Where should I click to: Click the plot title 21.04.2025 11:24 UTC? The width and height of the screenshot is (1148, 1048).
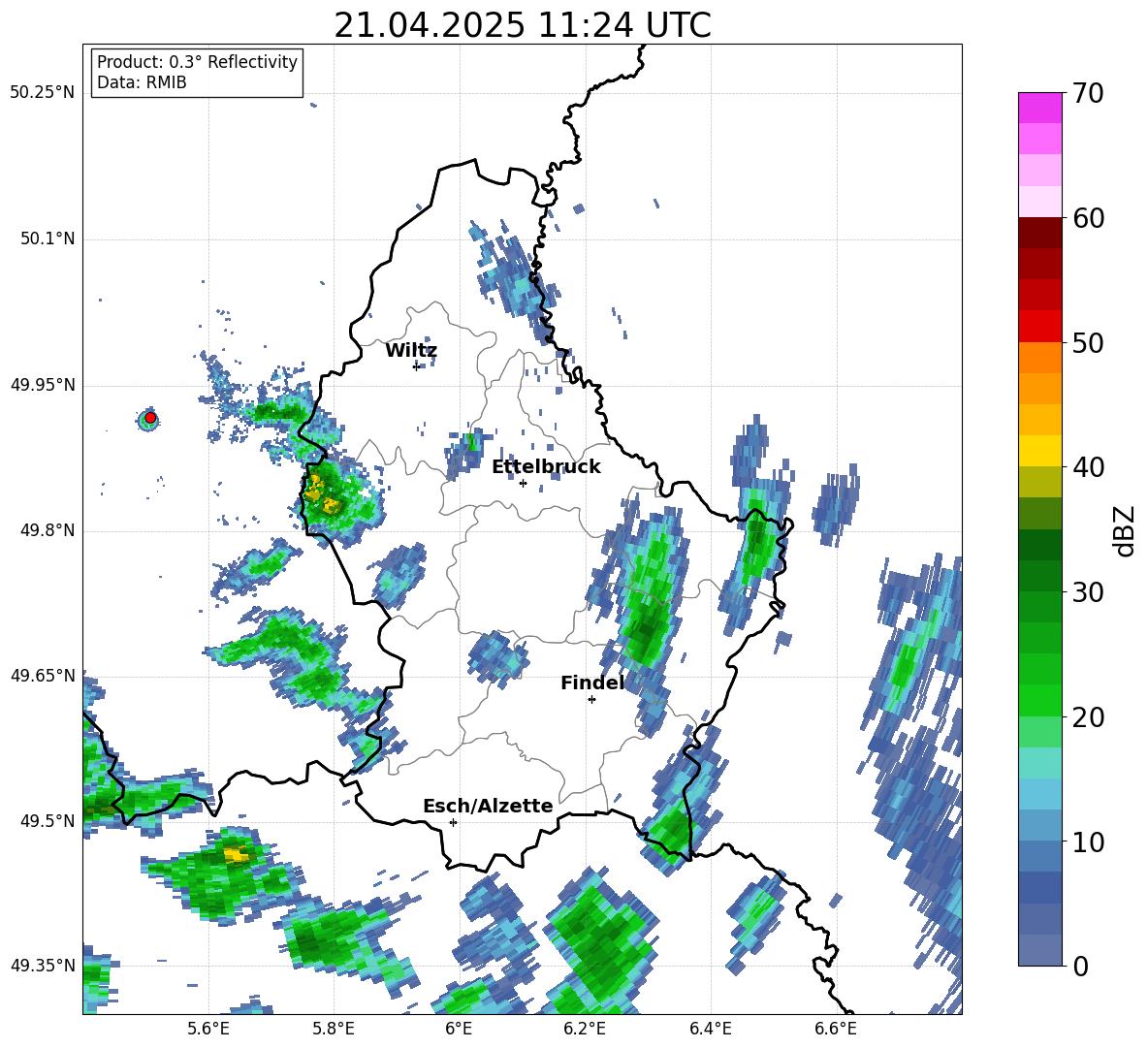pos(523,25)
